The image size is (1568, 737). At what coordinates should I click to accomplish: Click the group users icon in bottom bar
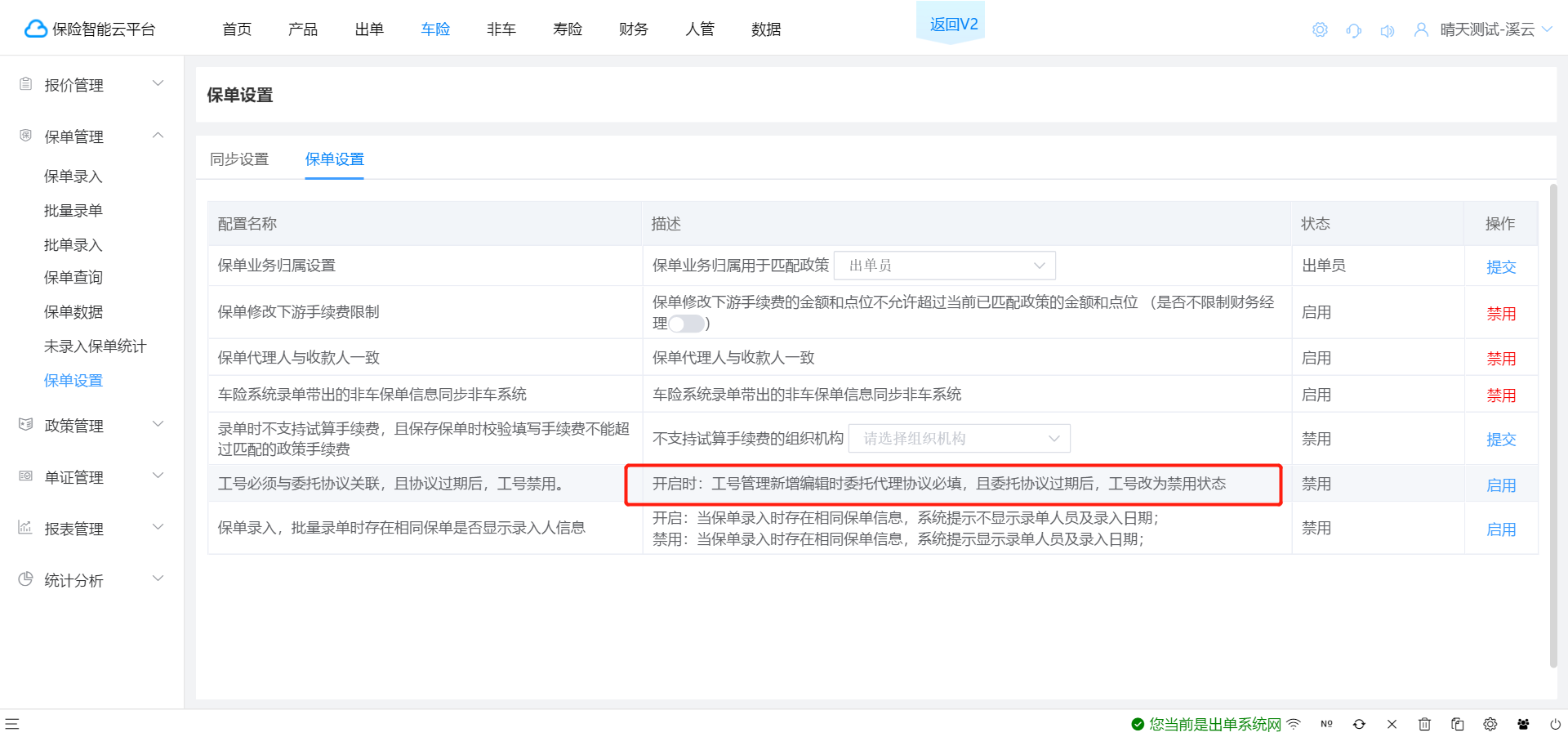[x=1523, y=724]
